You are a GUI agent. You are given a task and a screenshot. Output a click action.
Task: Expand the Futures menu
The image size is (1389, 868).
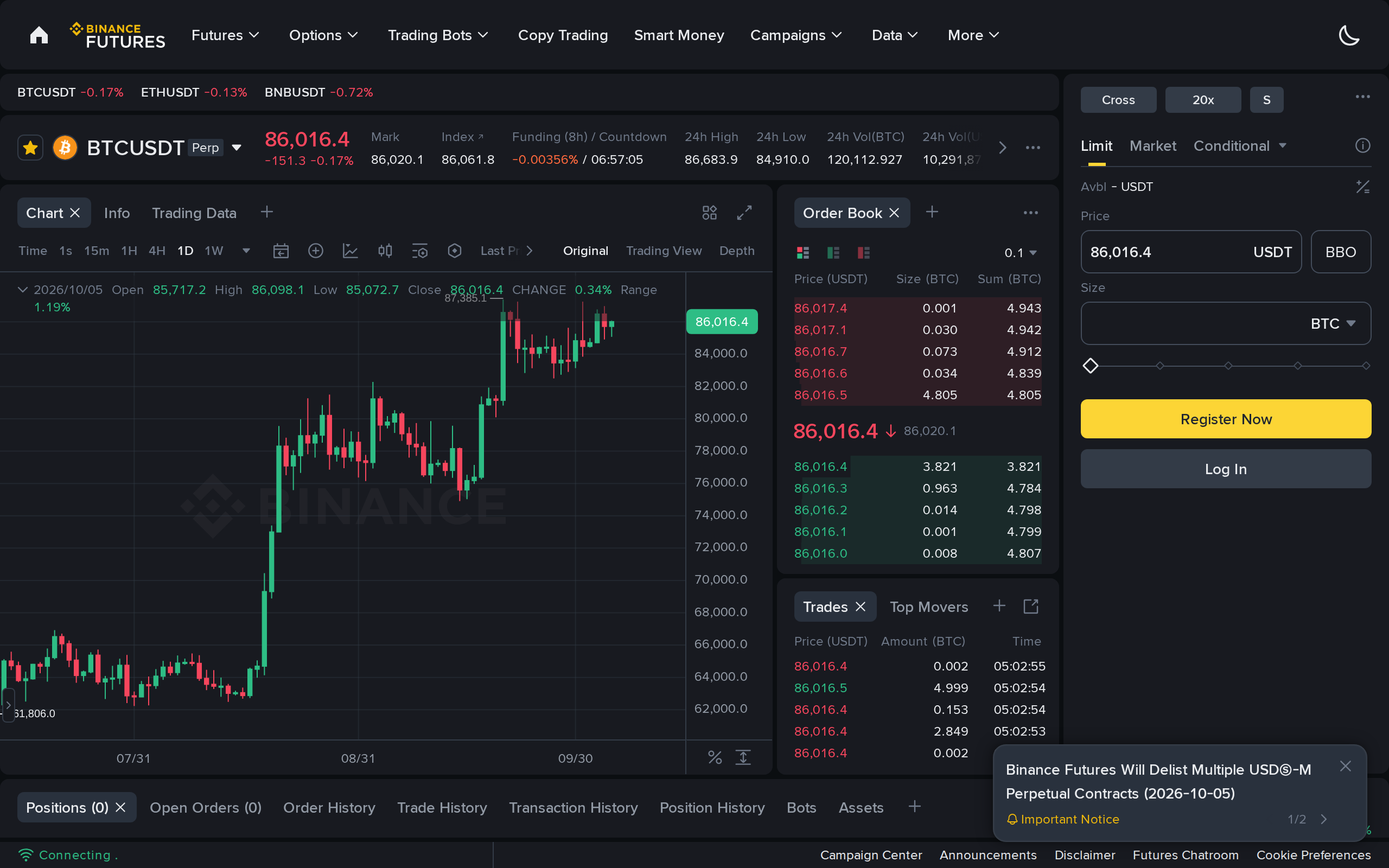[226, 35]
